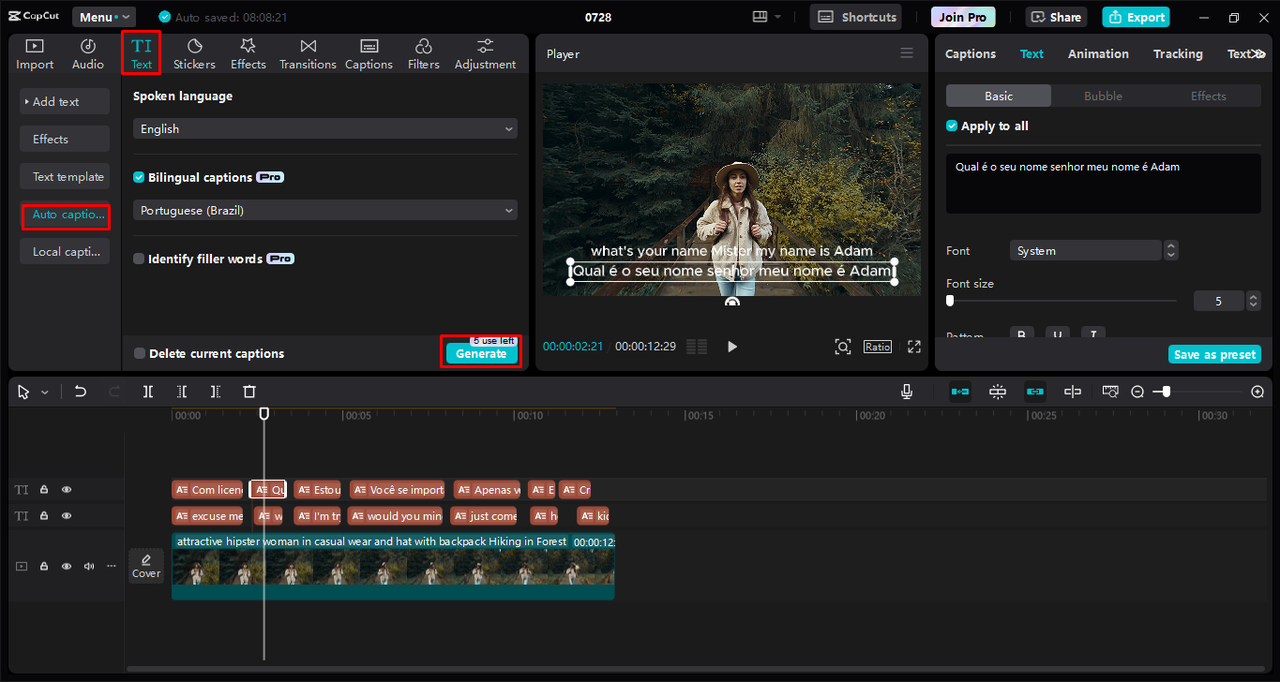1280x682 pixels.
Task: Open more options for video track
Action: click(x=111, y=566)
